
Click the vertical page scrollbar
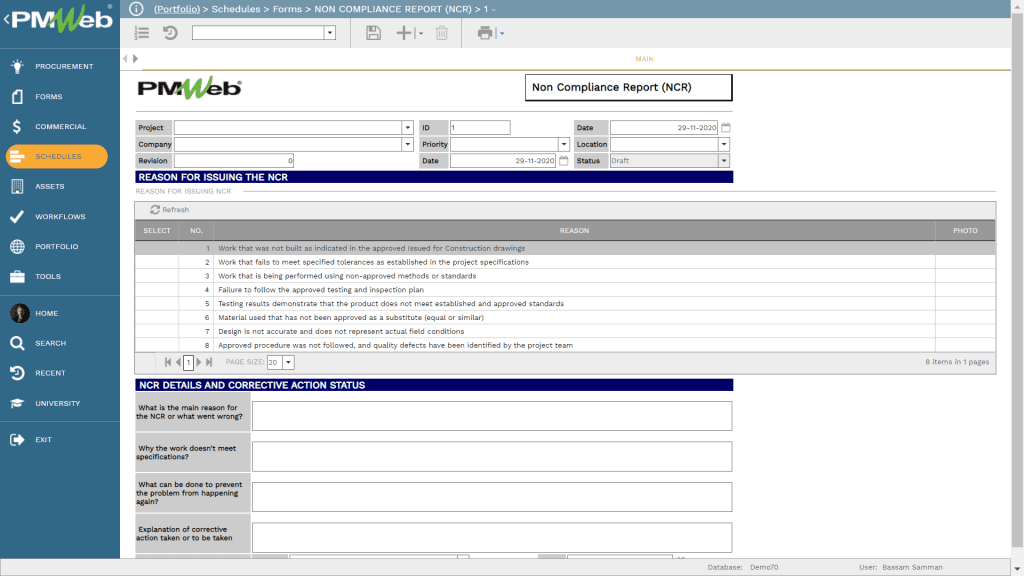[1017, 281]
